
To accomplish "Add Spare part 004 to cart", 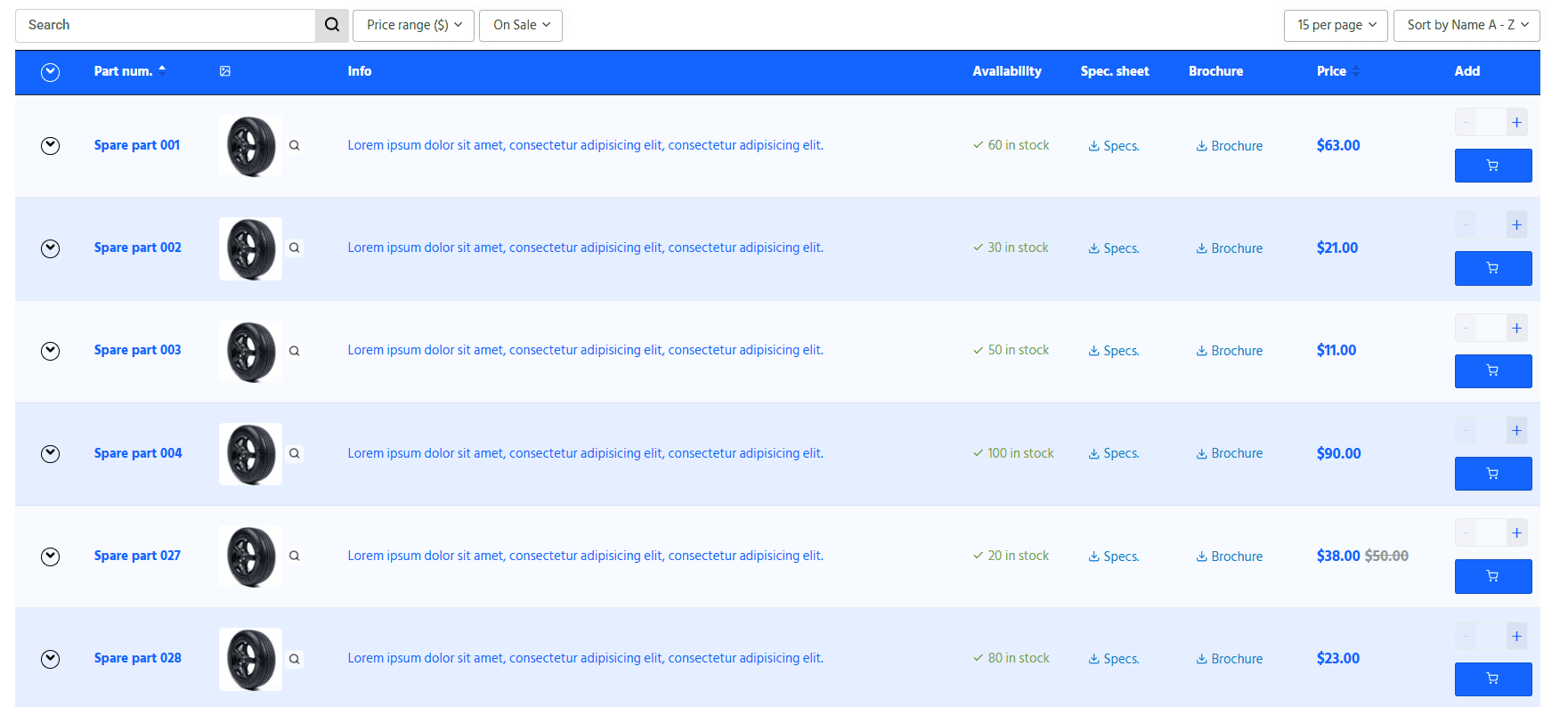I will [1492, 474].
